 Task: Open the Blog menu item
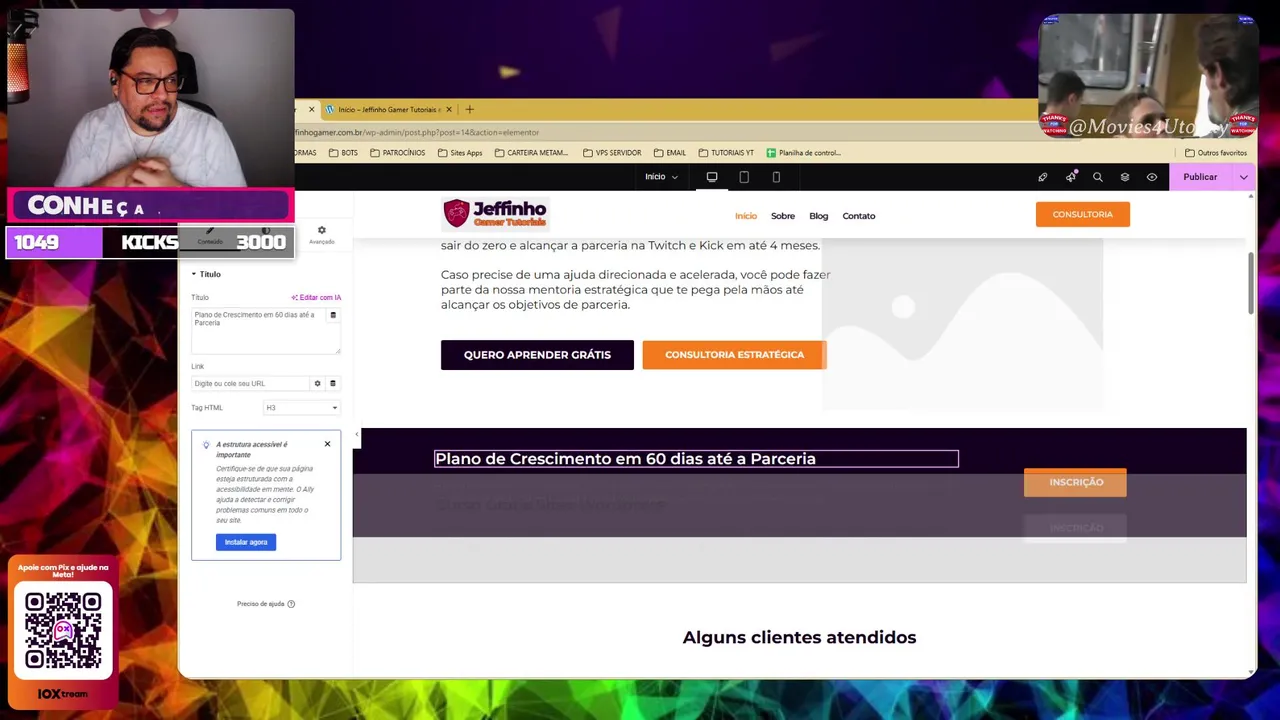[819, 216]
